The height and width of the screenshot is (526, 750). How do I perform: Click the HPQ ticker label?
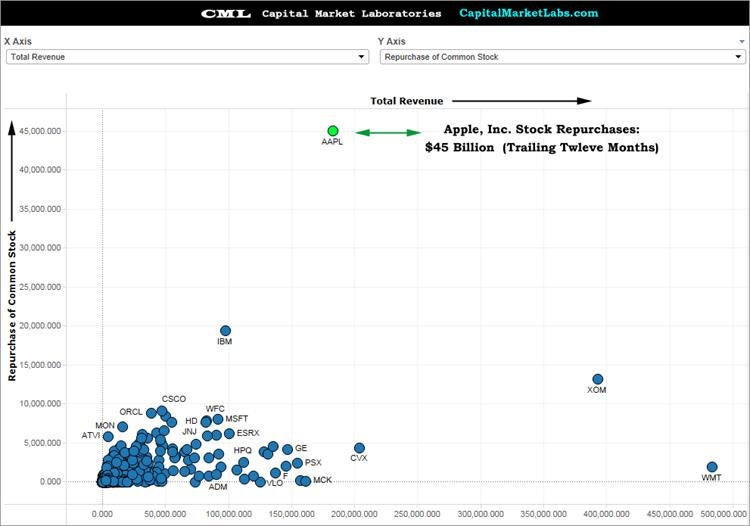coord(243,450)
